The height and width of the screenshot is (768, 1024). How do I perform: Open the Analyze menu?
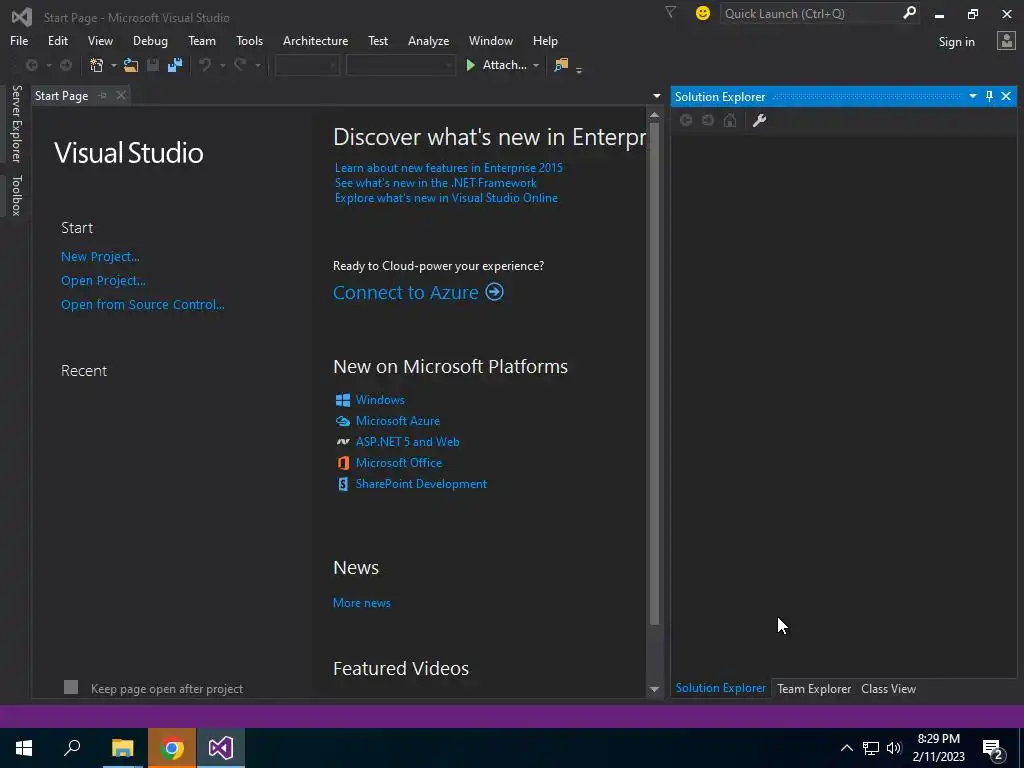coord(428,40)
